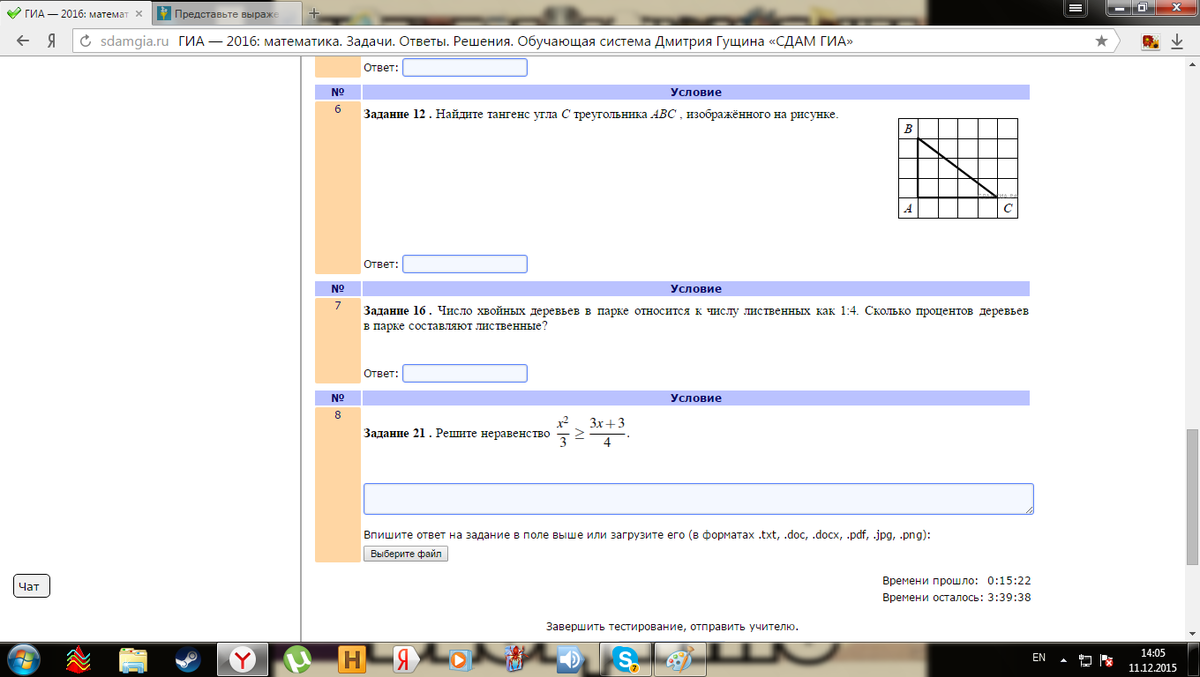Click the Условие header above task 6
This screenshot has height=677, width=1200.
pyautogui.click(x=696, y=92)
